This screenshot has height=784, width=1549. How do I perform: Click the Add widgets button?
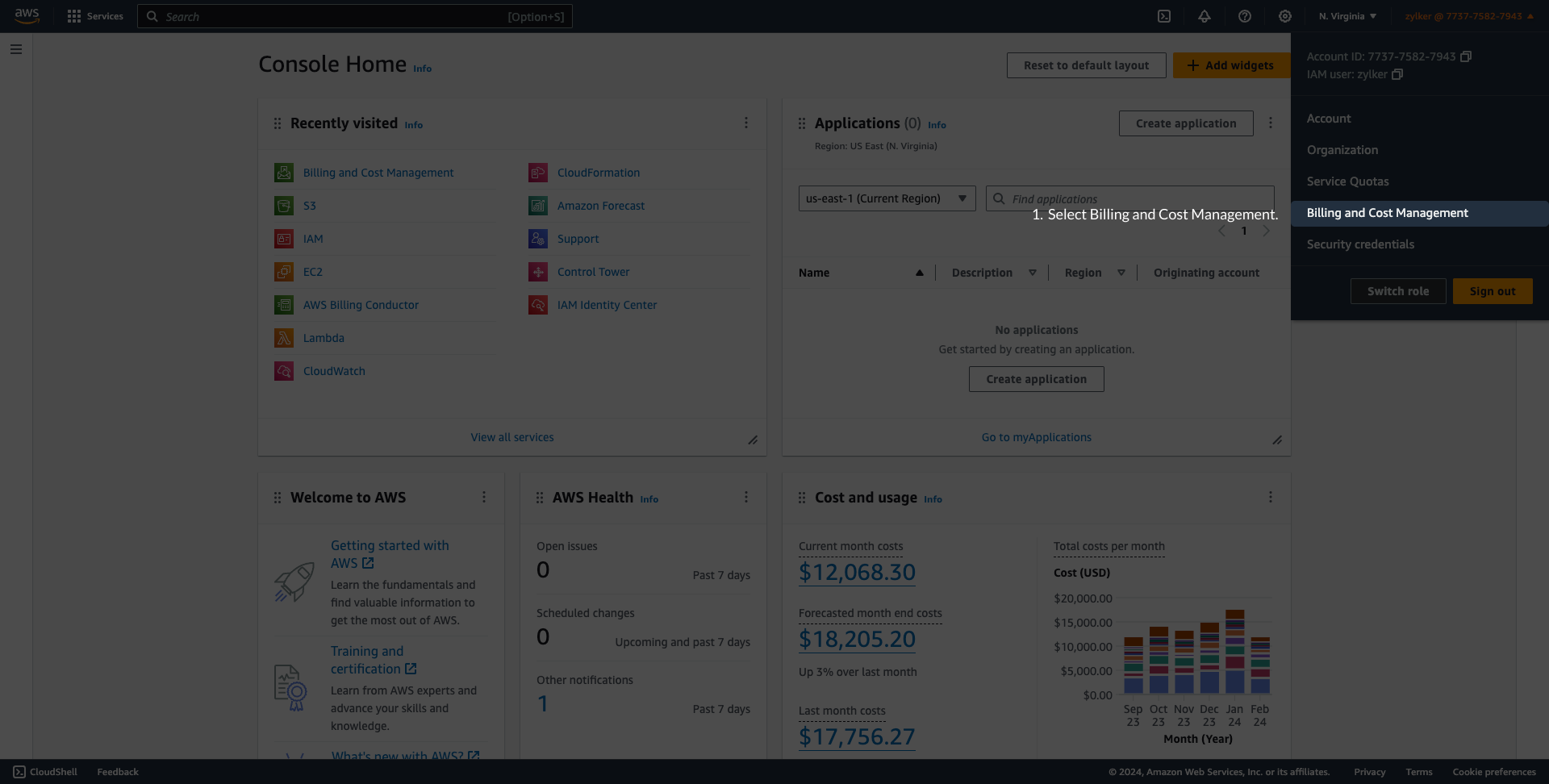pos(1230,65)
